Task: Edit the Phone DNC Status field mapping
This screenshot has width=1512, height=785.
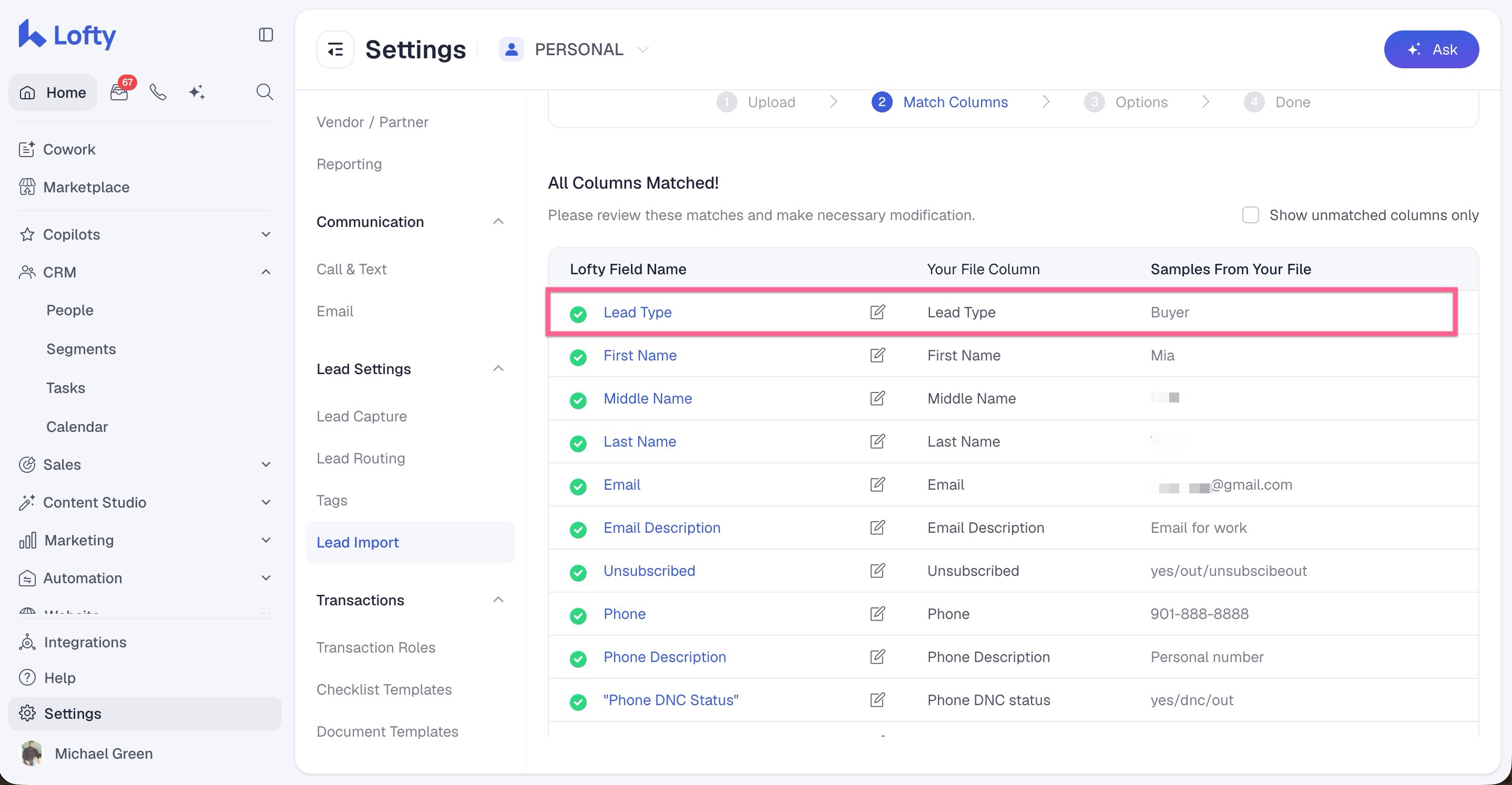Action: (877, 700)
